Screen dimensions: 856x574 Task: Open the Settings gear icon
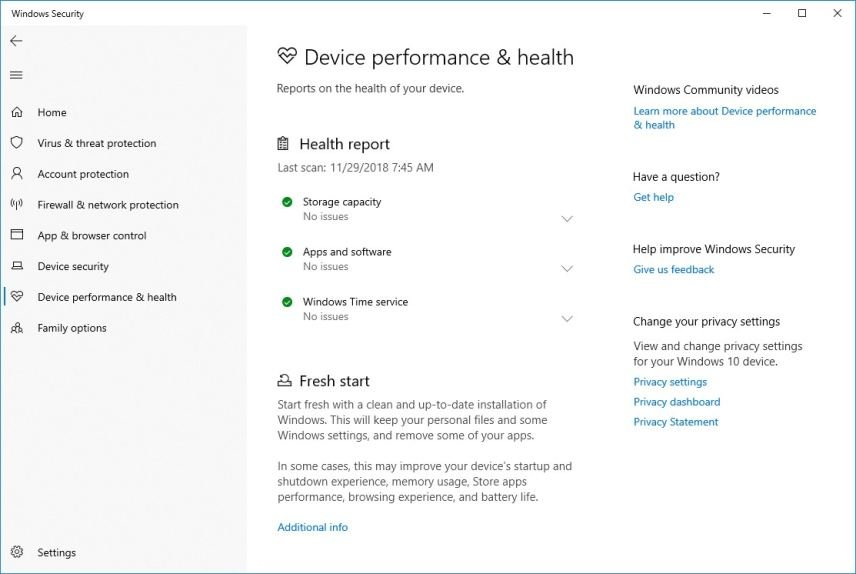point(17,552)
